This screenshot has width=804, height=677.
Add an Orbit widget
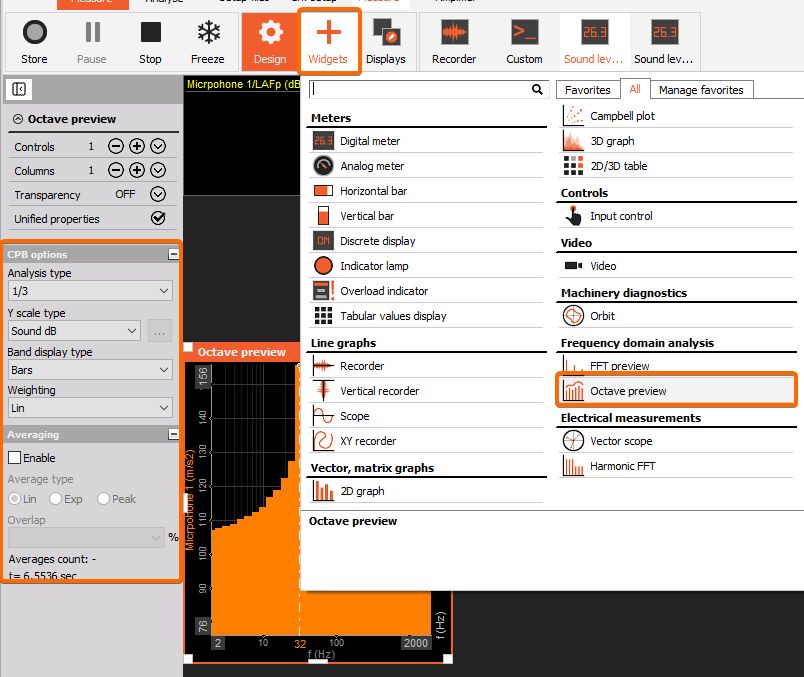677,316
